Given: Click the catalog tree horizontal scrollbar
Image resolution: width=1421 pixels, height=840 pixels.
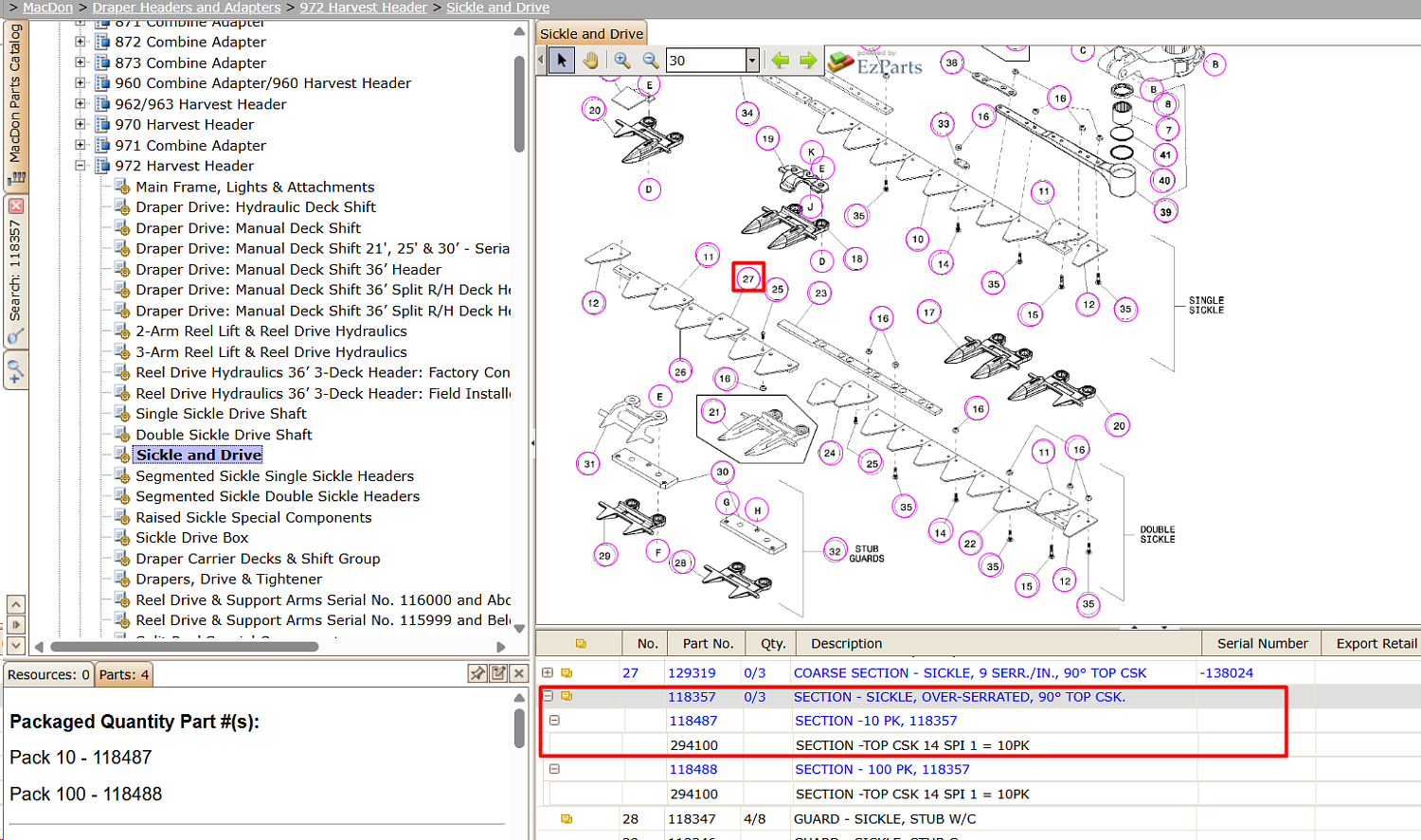Looking at the screenshot, I should 185,647.
